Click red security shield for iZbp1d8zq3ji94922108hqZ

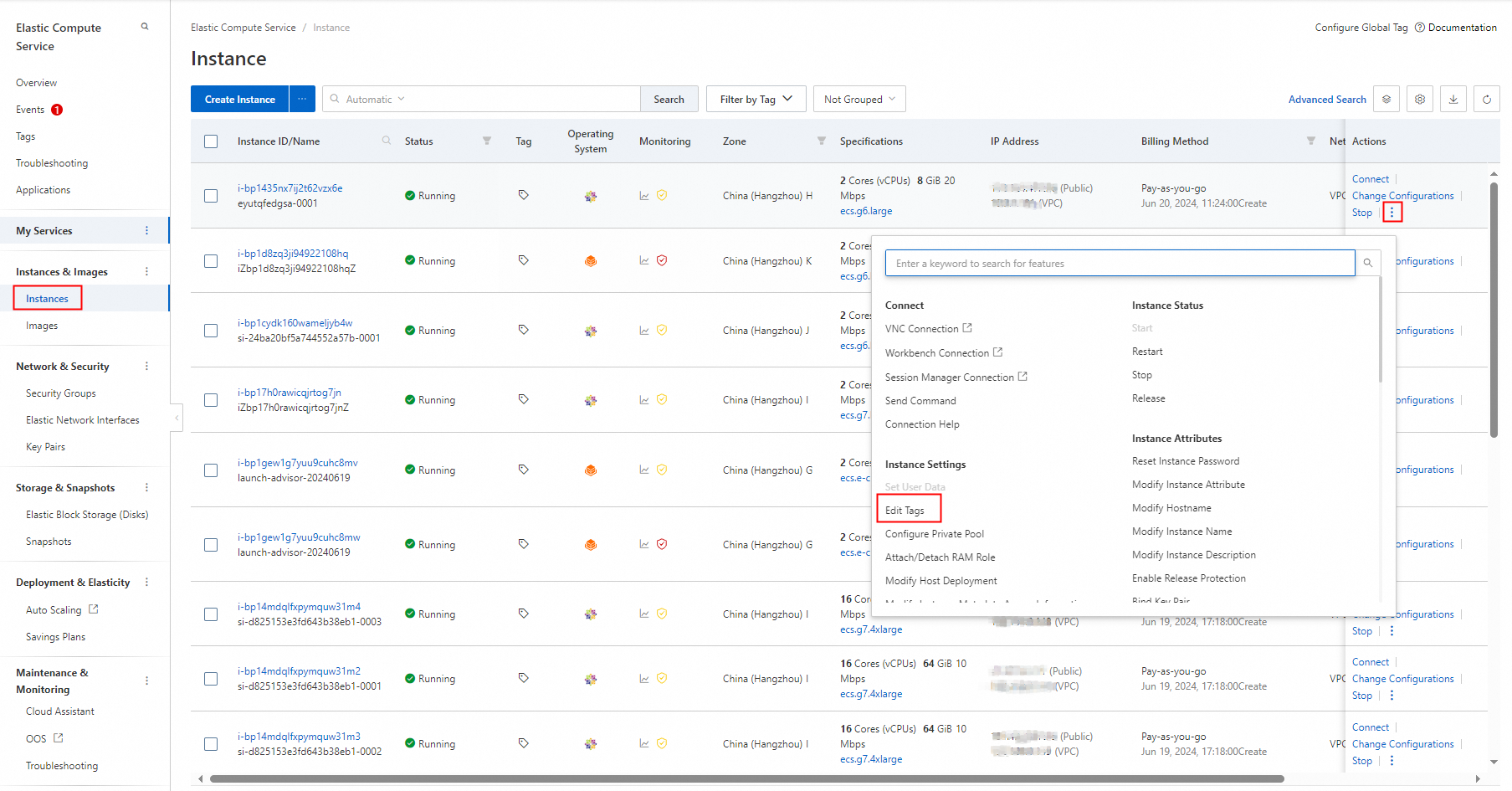coord(662,260)
